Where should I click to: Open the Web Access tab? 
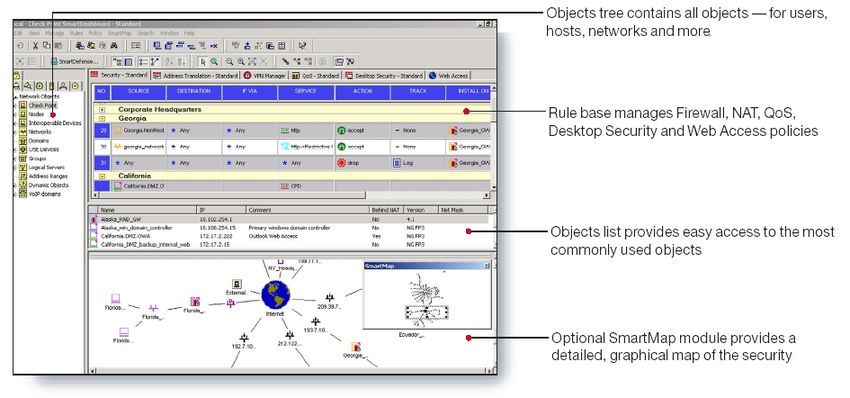coord(448,76)
